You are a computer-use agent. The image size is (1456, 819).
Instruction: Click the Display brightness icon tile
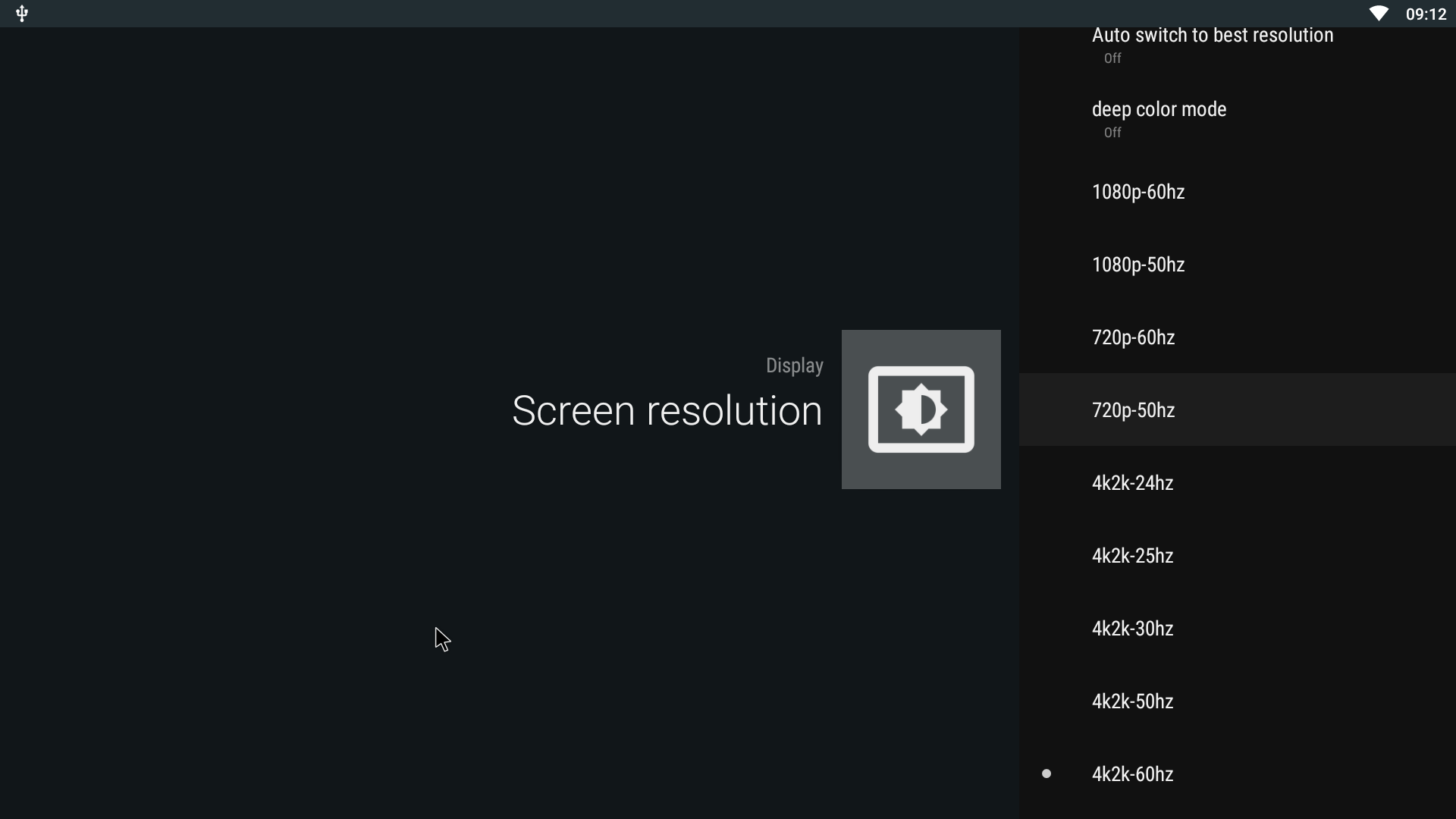tap(921, 409)
